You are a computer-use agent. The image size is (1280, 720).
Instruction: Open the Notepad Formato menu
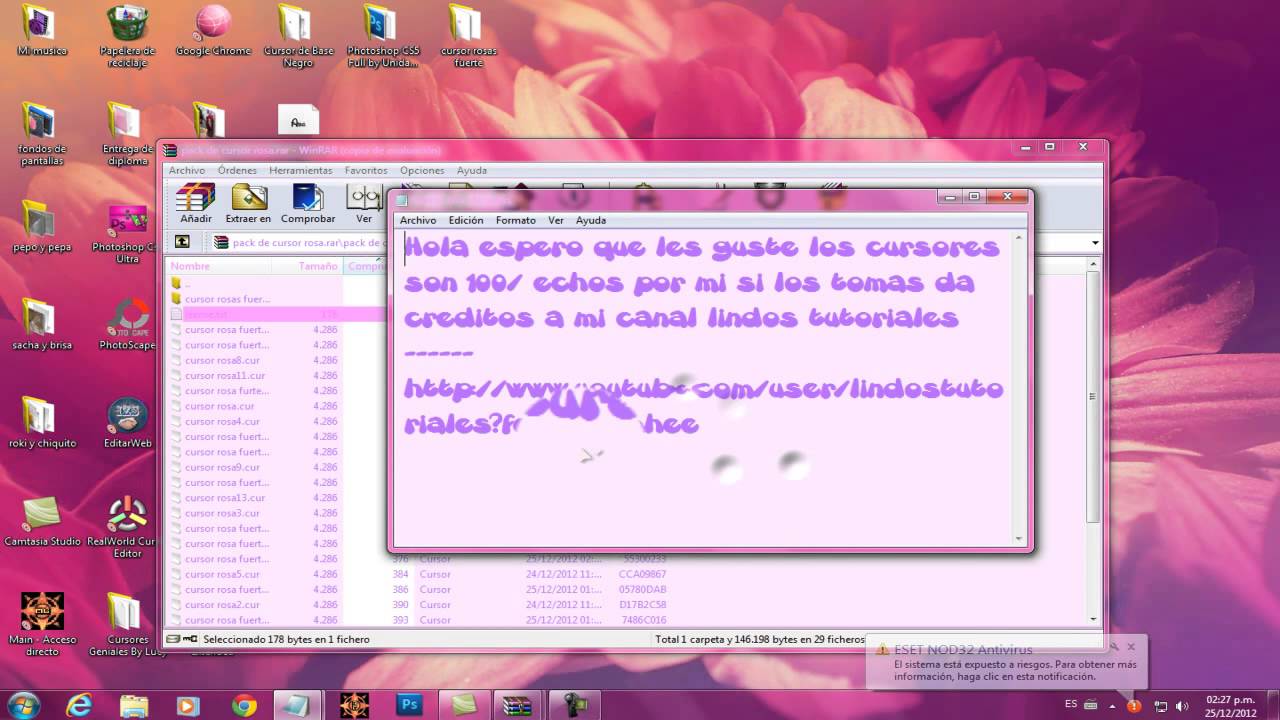coord(516,220)
